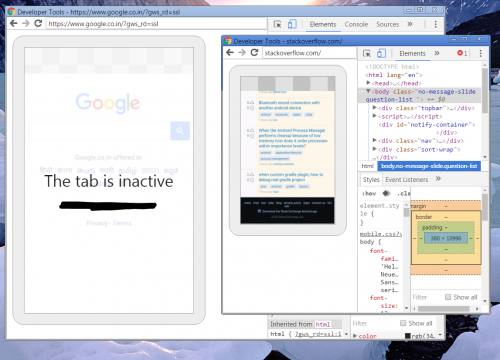Toggle the .cls class editor button
The image size is (500, 360).
(404, 194)
